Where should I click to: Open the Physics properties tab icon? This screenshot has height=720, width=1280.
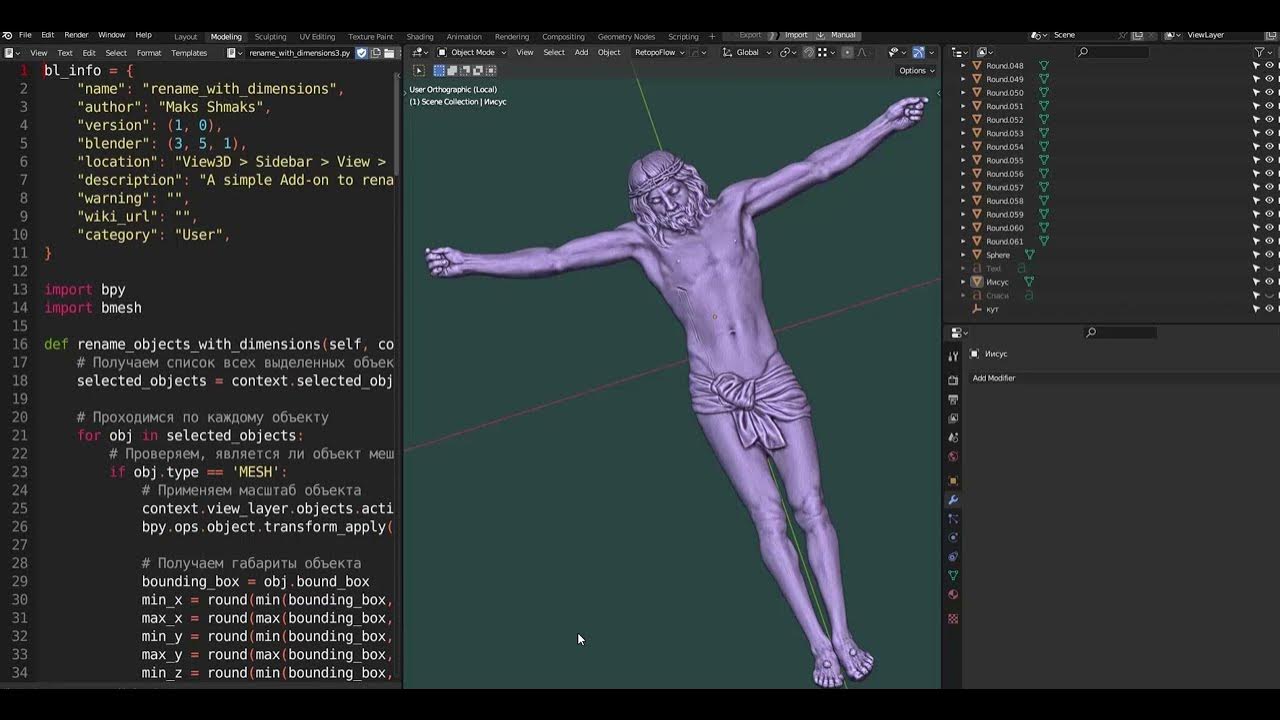coord(953,538)
